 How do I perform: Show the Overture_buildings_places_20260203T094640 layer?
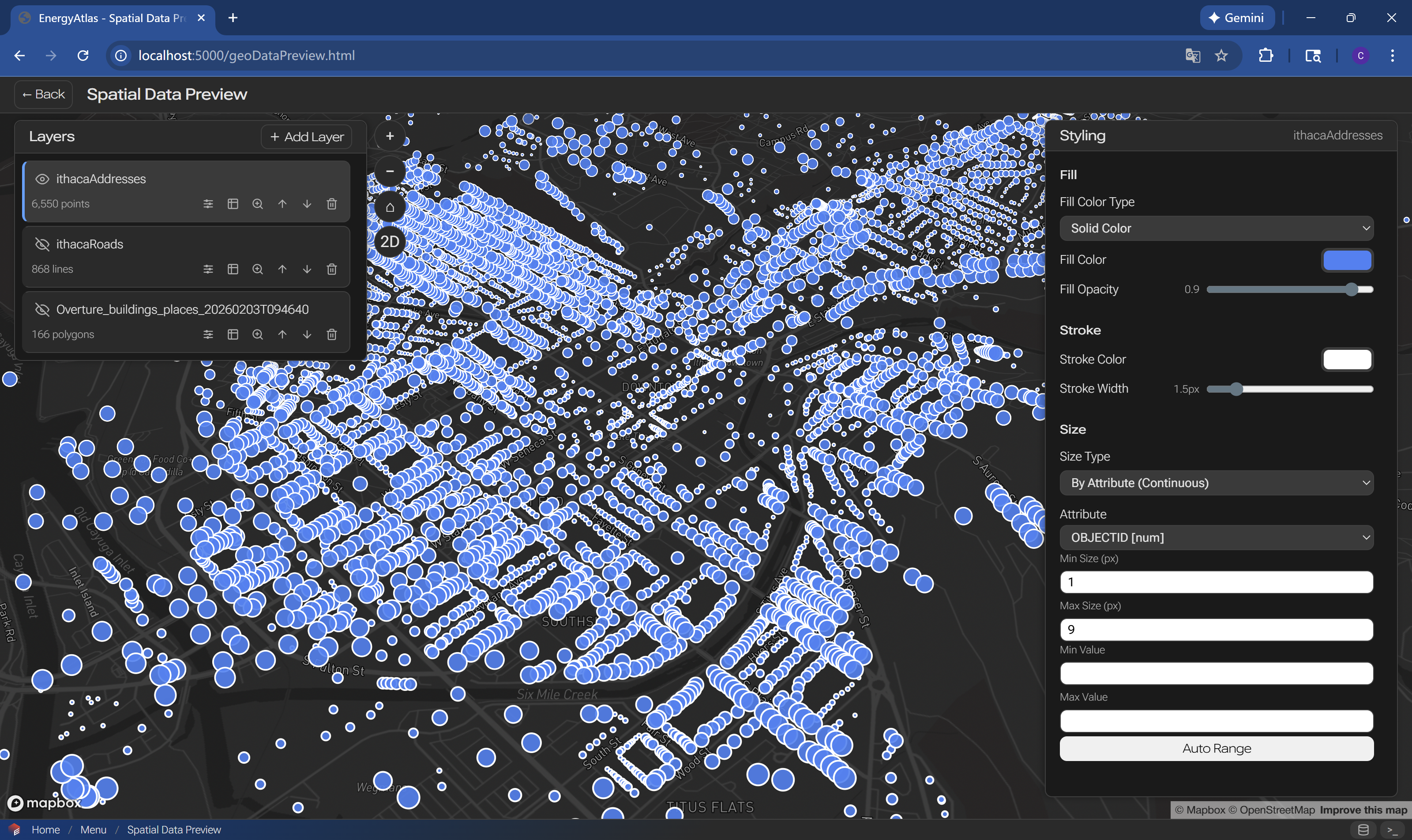pyautogui.click(x=42, y=309)
